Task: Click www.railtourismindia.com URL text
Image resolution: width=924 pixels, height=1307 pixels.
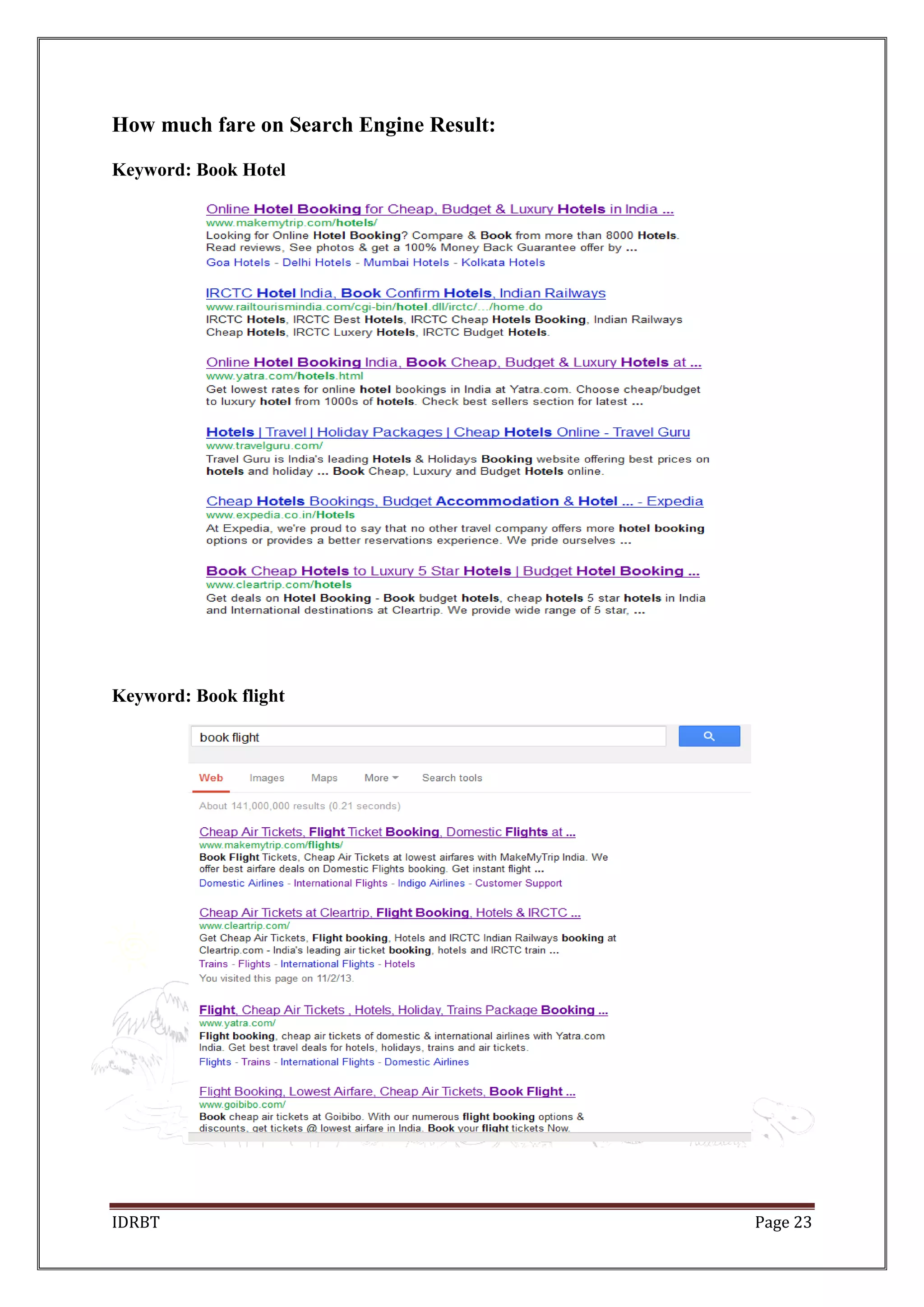Action: tap(374, 307)
